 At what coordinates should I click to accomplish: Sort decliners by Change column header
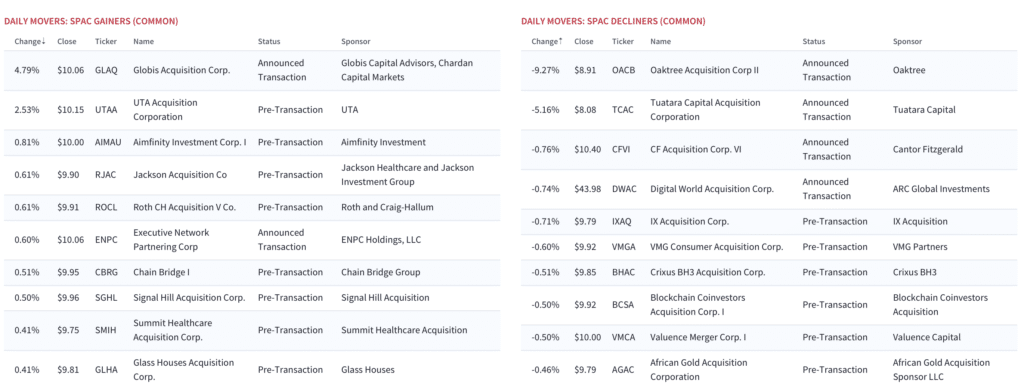click(x=547, y=41)
